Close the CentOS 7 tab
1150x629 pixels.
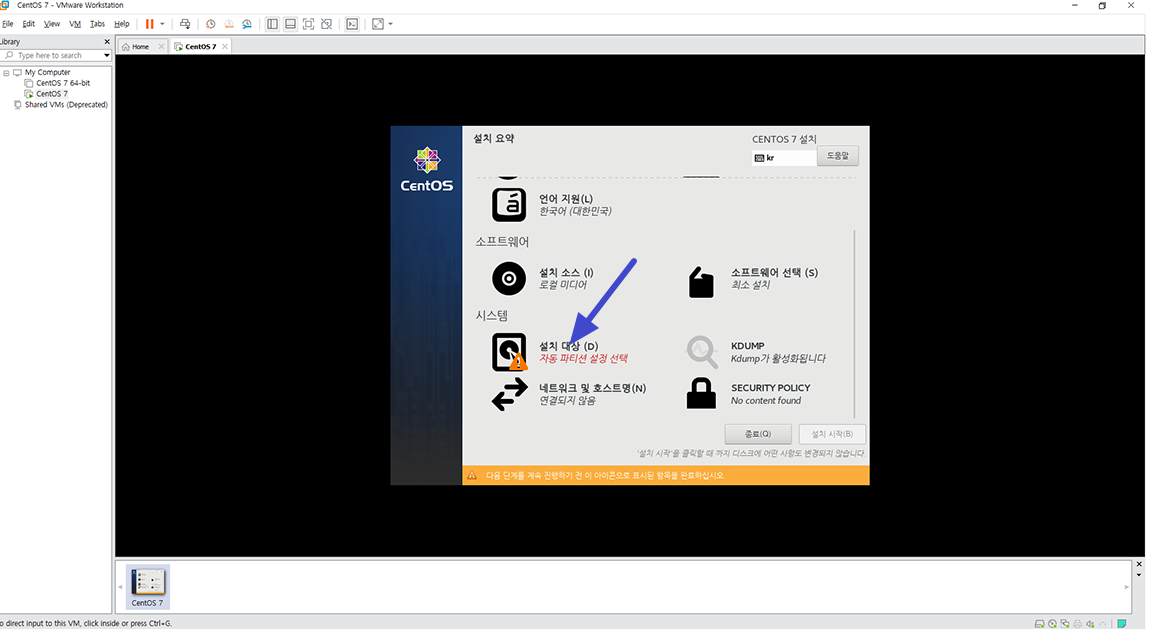pos(225,46)
